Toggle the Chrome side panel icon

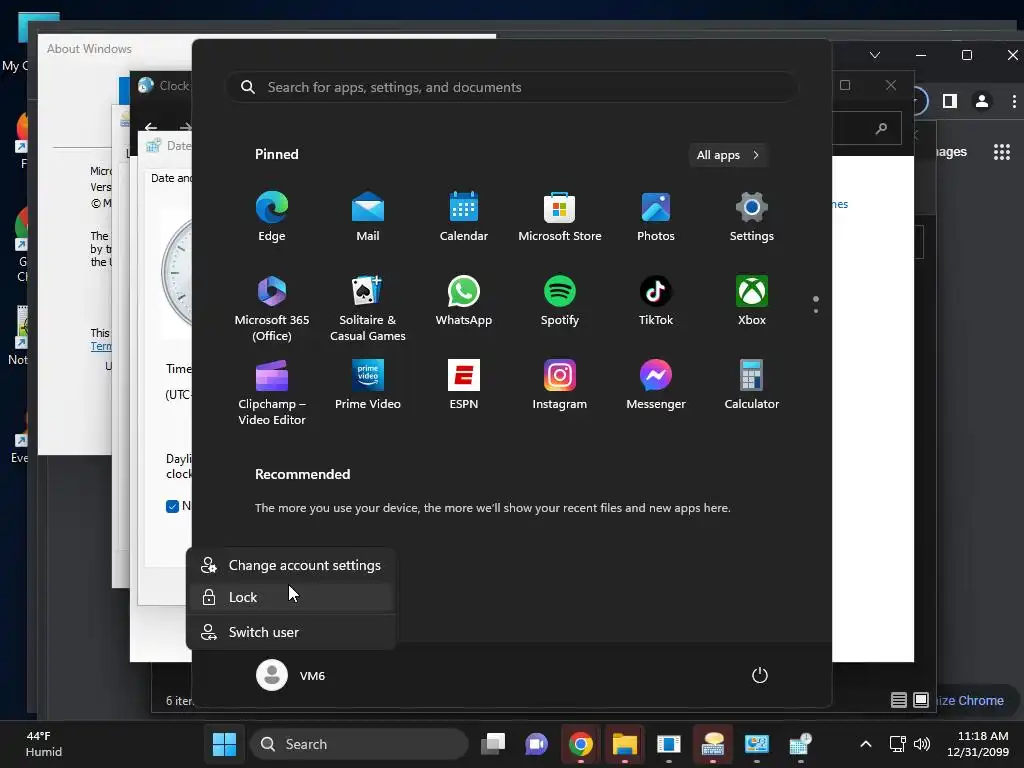pyautogui.click(x=950, y=101)
